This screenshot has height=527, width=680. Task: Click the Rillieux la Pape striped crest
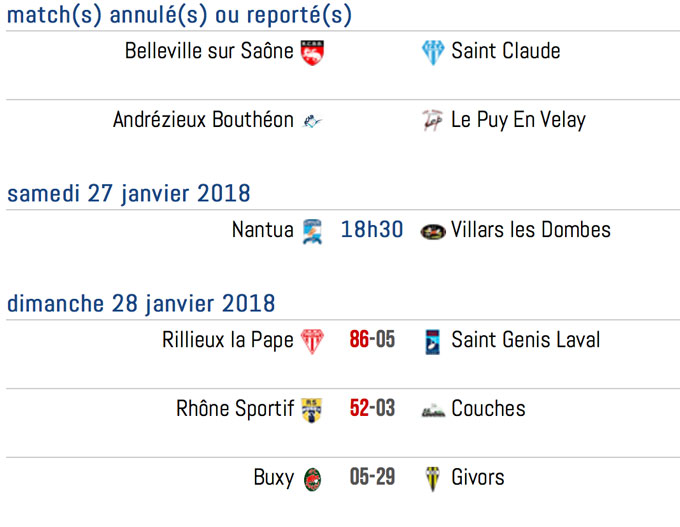tap(312, 341)
